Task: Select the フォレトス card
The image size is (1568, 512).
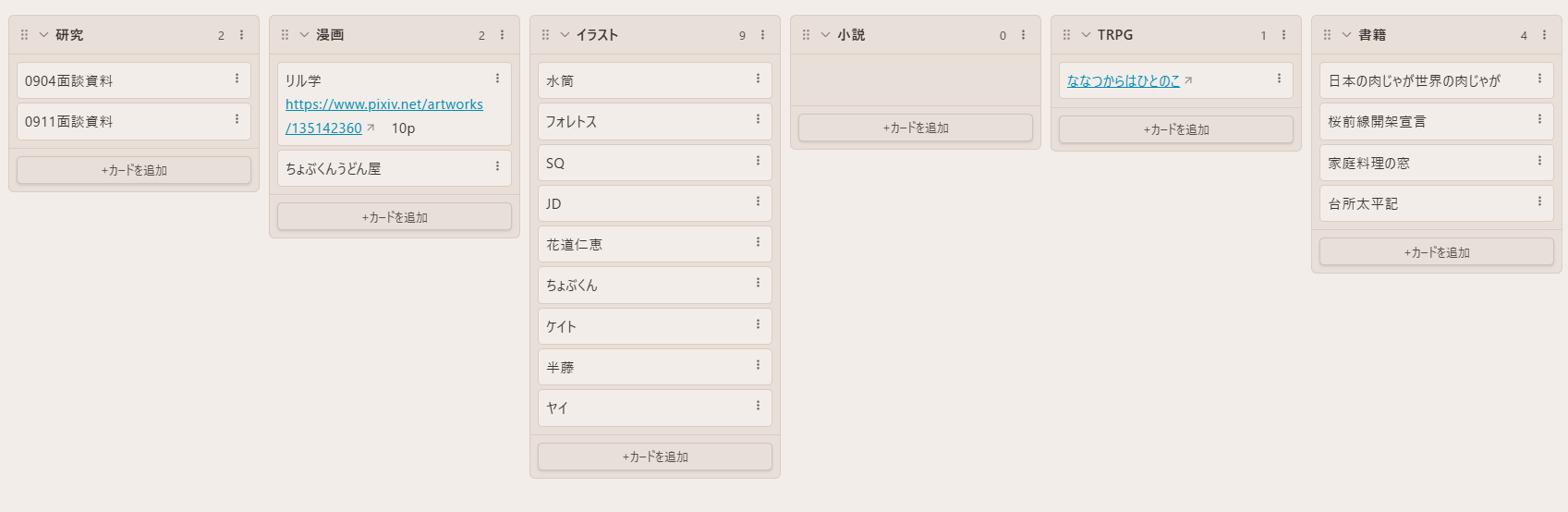Action: [647, 122]
